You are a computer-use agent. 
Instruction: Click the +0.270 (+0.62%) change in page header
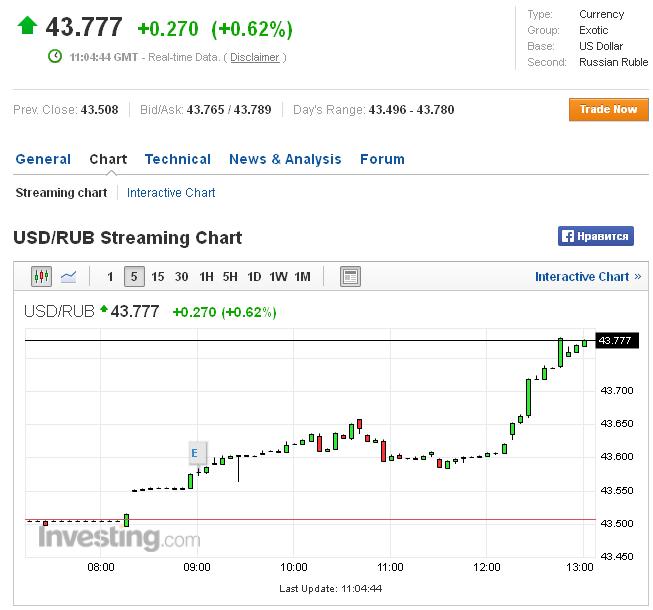tap(215, 29)
